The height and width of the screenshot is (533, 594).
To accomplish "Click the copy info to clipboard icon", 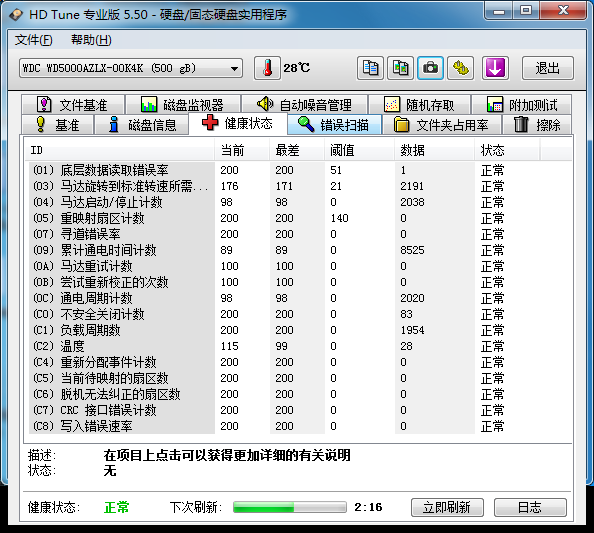I will pyautogui.click(x=370, y=68).
